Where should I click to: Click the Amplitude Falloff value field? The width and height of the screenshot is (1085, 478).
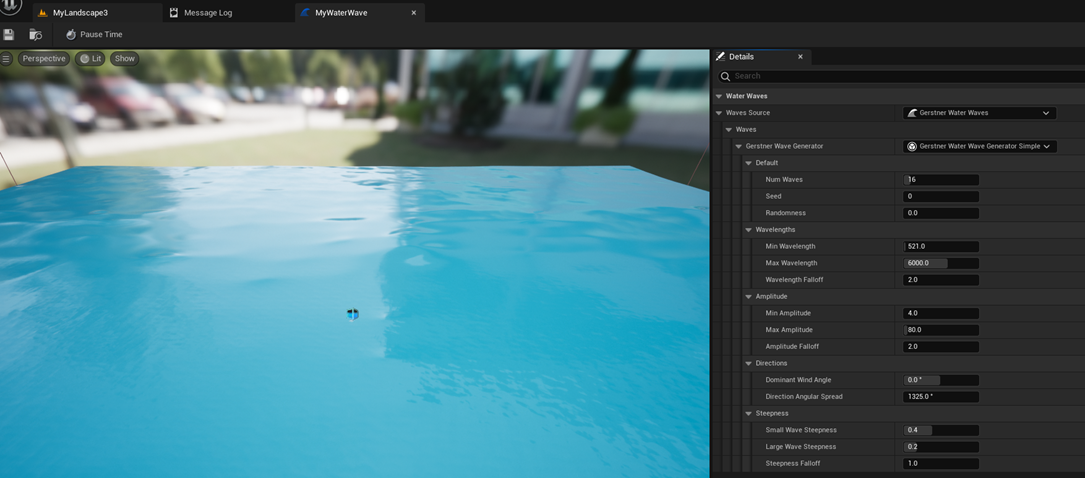pos(941,347)
